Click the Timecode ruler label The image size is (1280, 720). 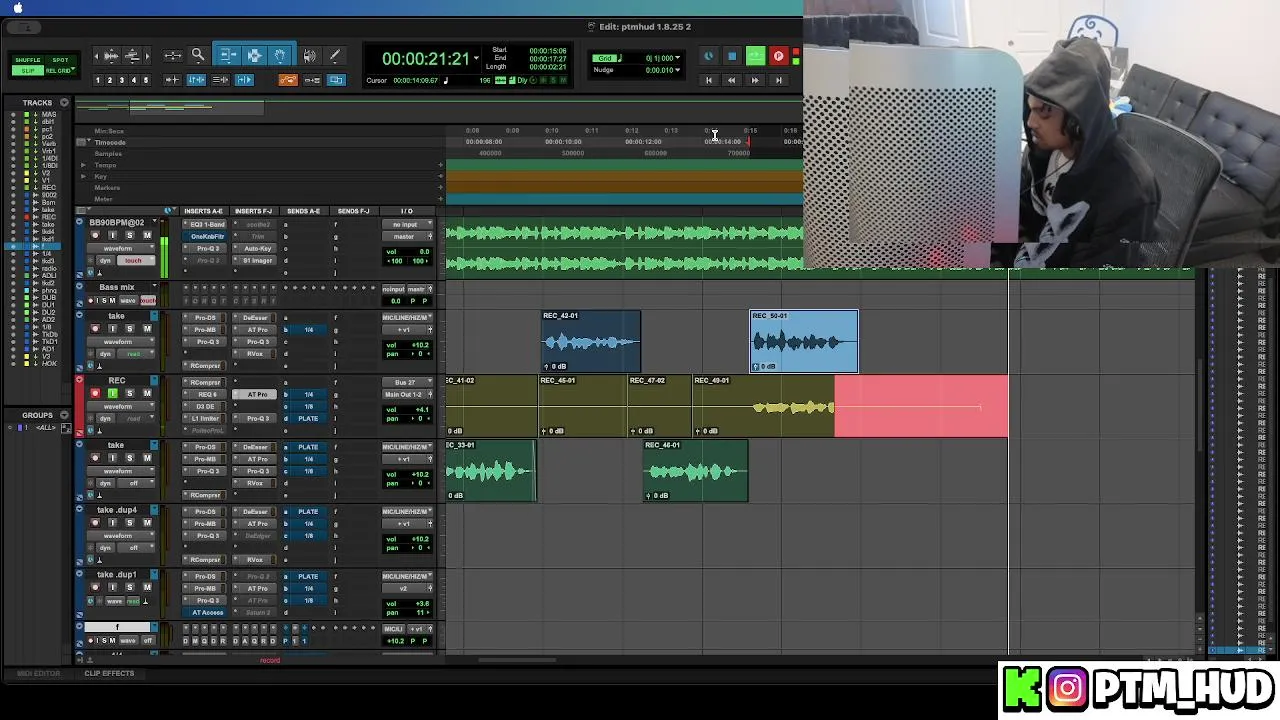[x=110, y=142]
